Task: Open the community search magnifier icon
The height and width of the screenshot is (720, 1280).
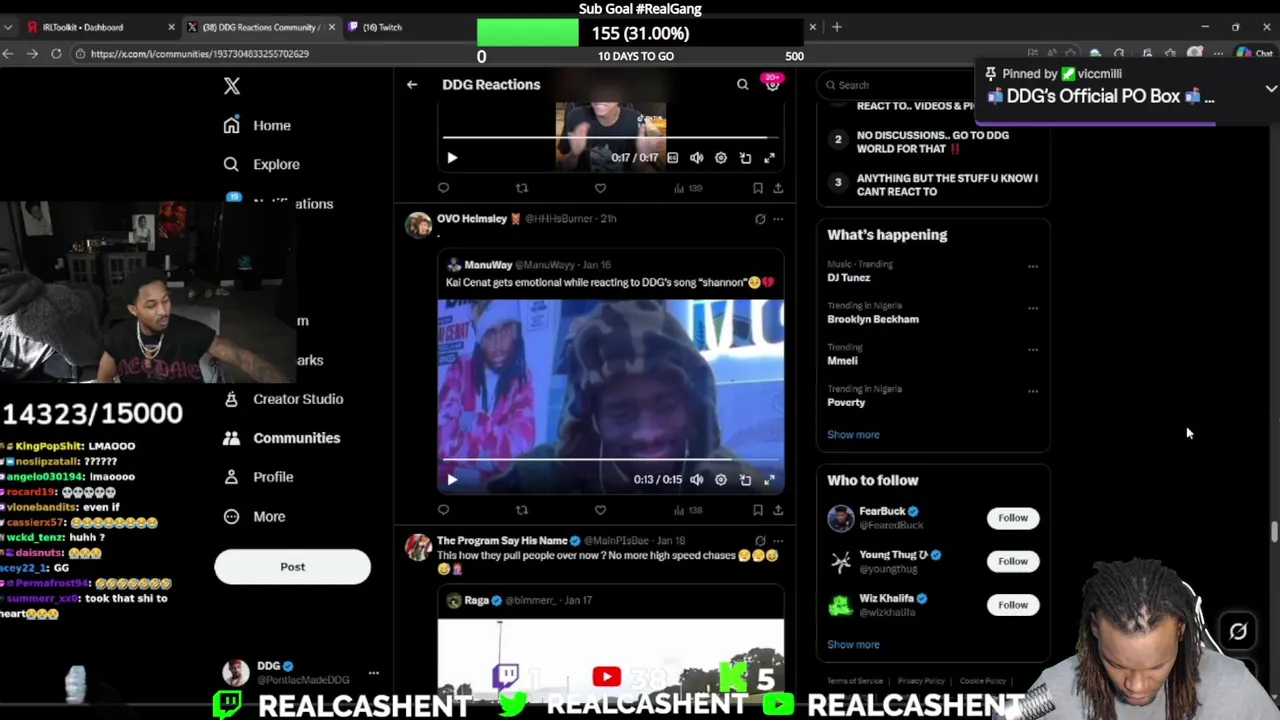Action: (742, 85)
